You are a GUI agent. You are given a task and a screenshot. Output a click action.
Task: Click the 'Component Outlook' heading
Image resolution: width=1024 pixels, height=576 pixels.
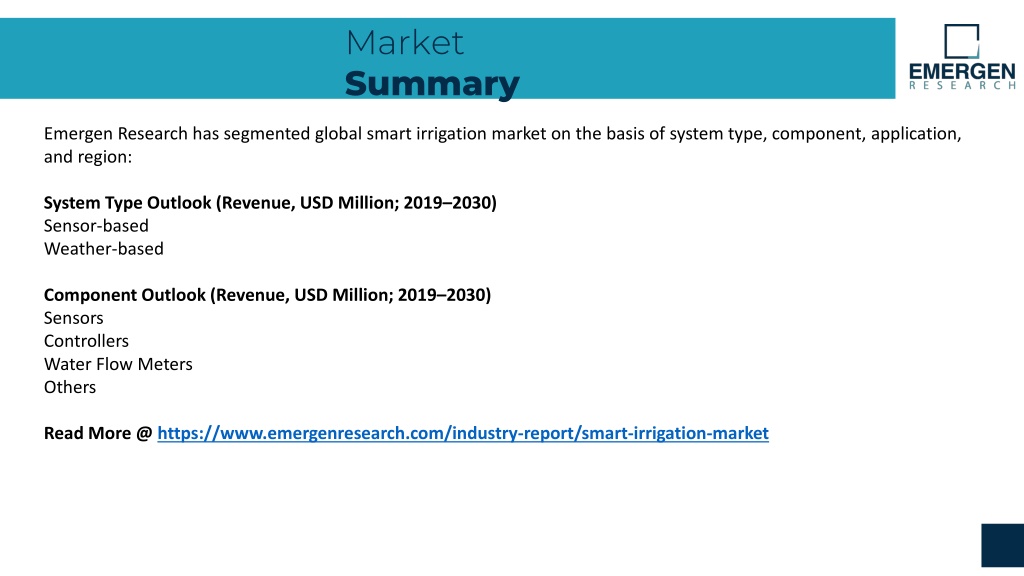pos(267,295)
